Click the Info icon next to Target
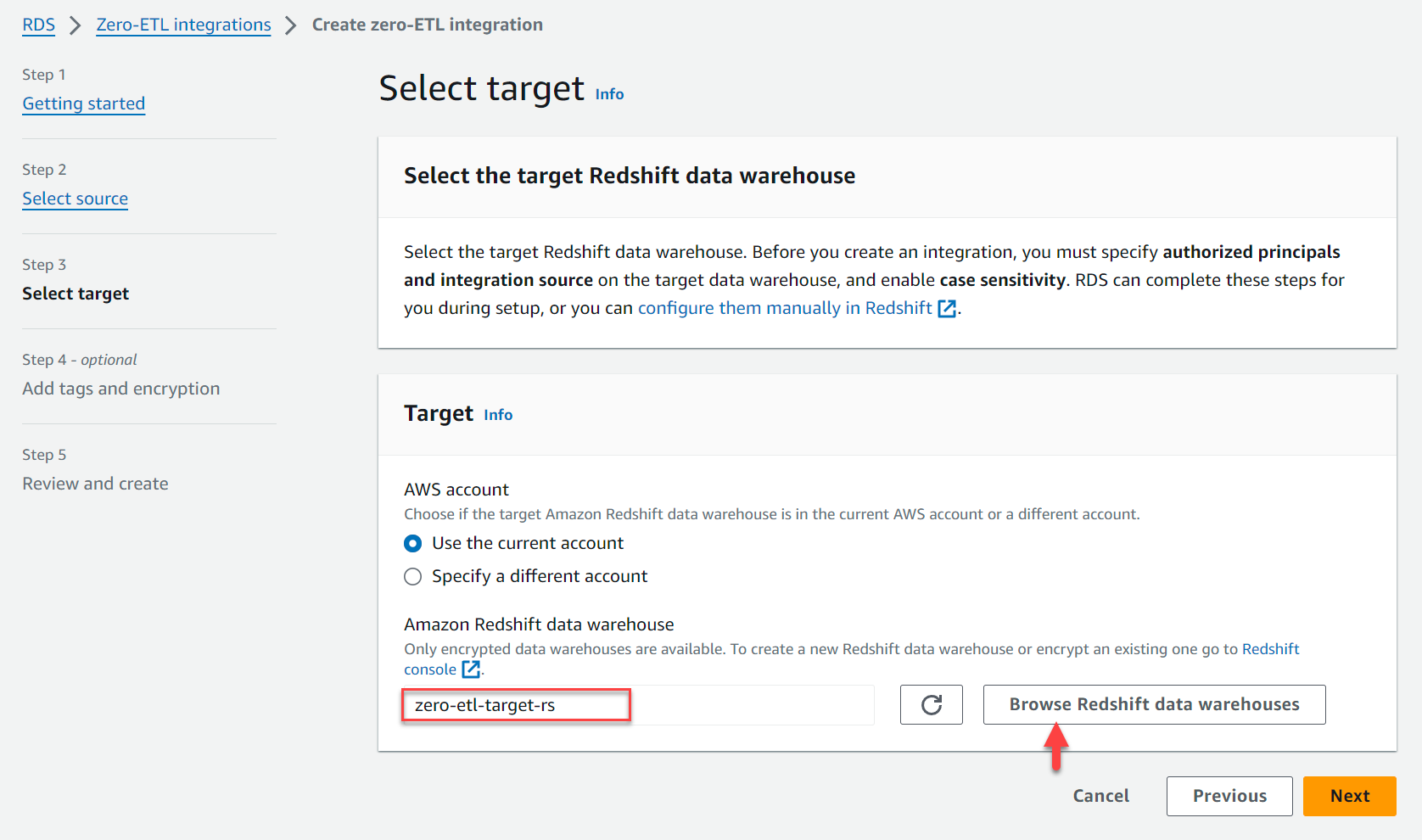This screenshot has height=840, width=1422. click(x=498, y=414)
